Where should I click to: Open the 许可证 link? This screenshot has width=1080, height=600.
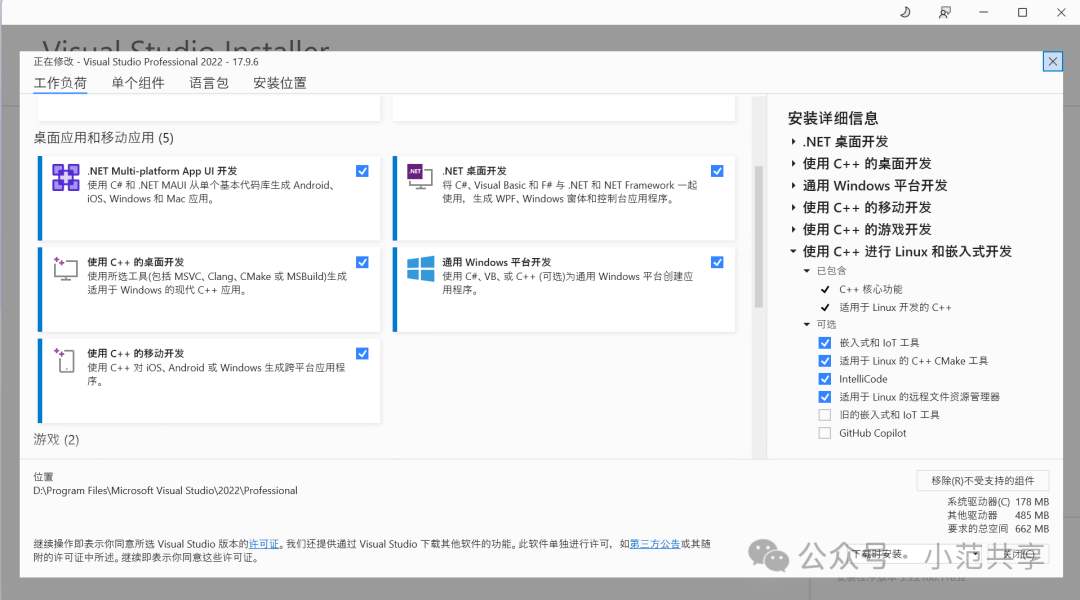[x=264, y=544]
